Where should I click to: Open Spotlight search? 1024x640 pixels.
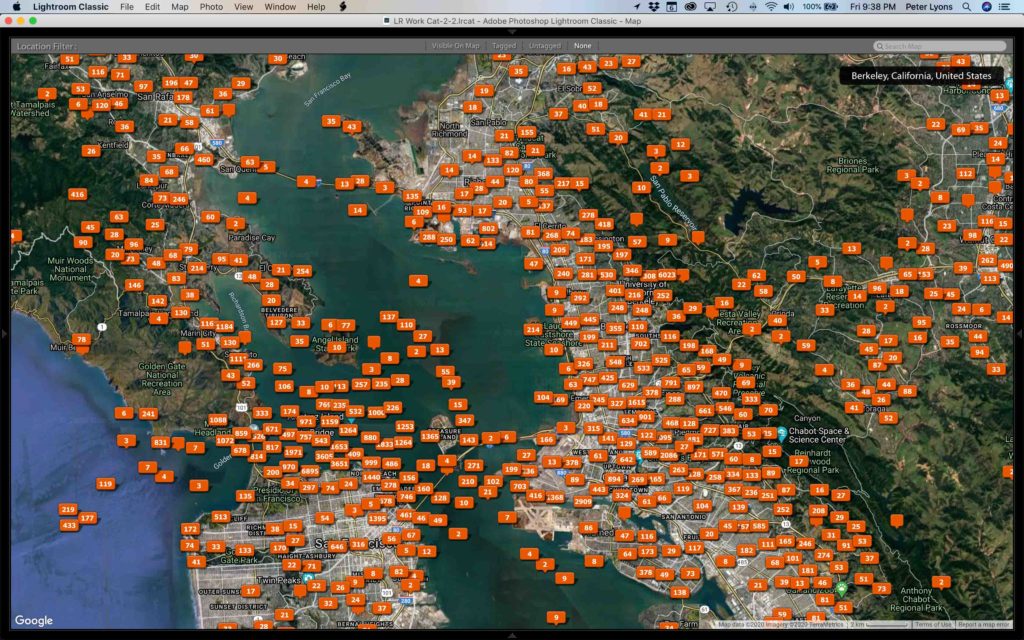tap(967, 7)
